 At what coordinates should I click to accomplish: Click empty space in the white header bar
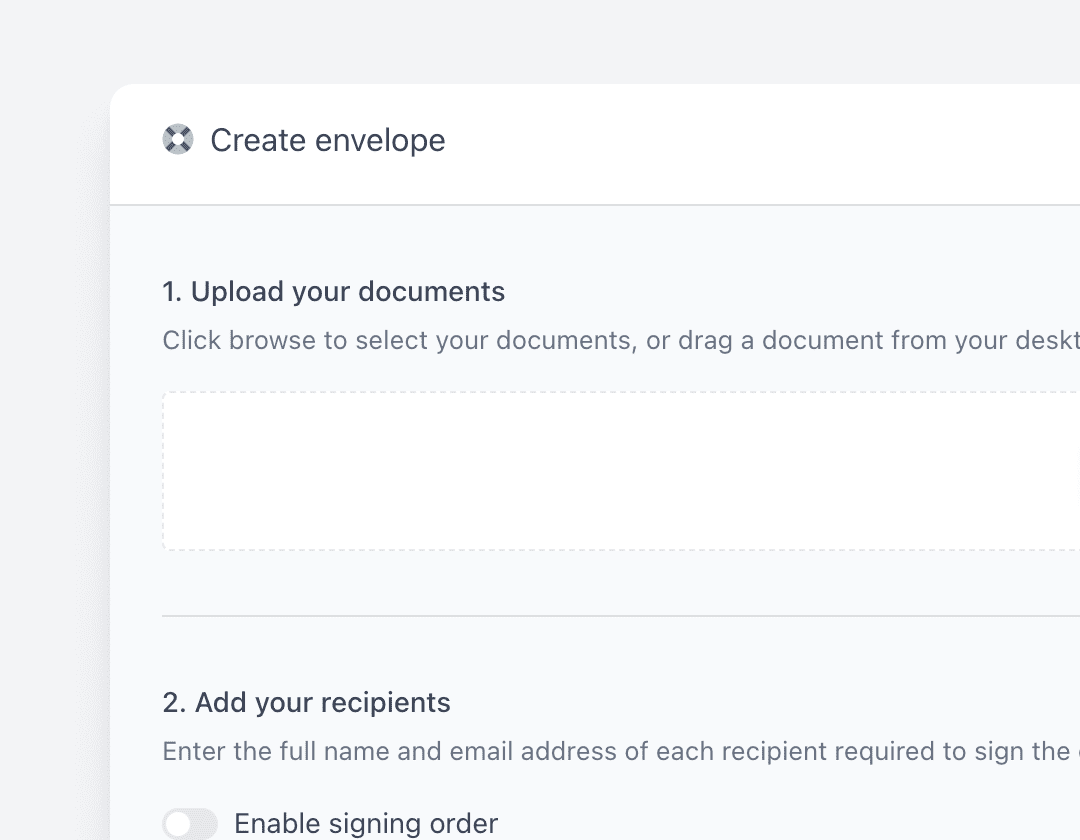pyautogui.click(x=760, y=142)
